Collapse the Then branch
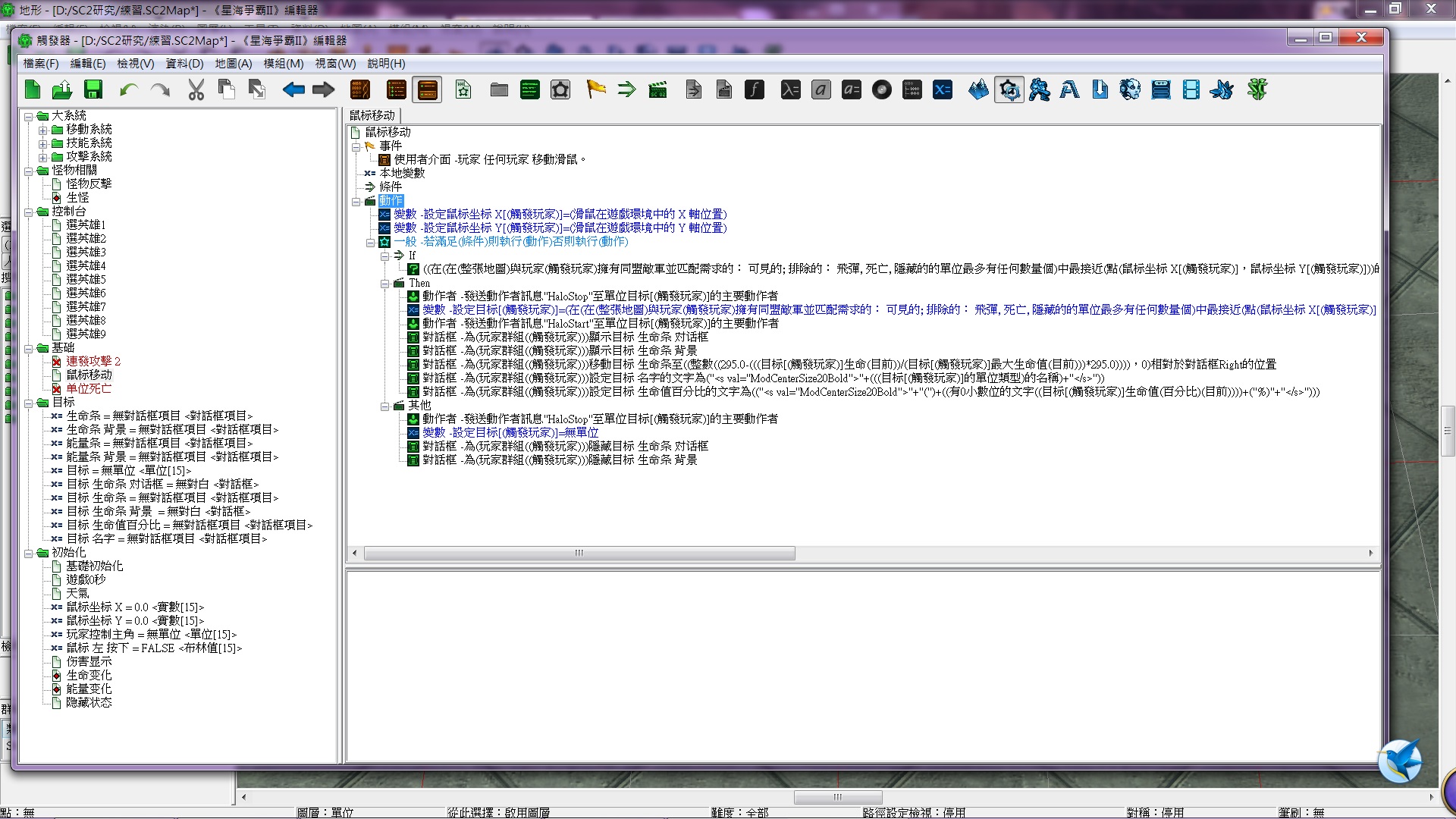This screenshot has width=1456, height=819. [384, 283]
